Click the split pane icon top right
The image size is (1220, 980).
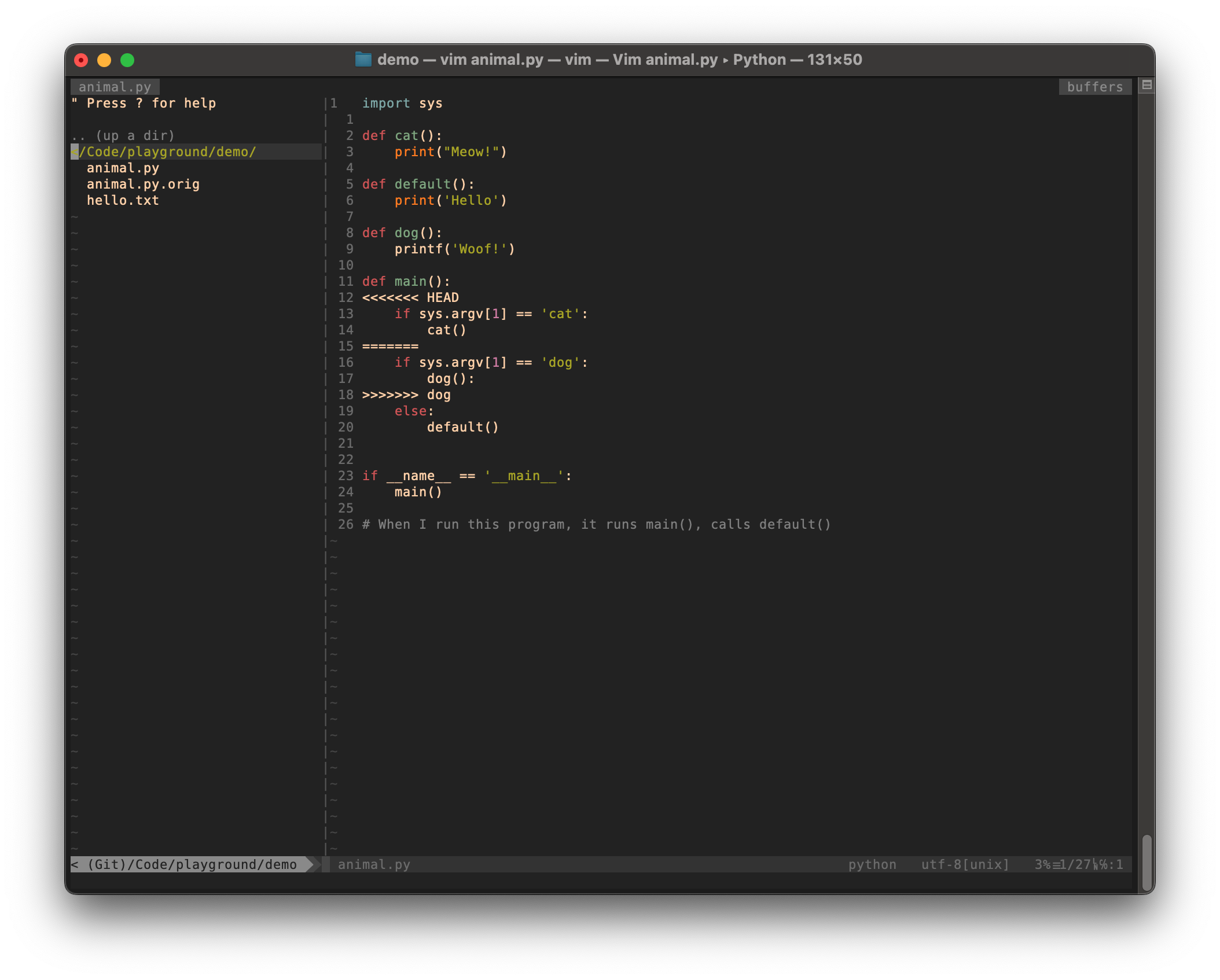pos(1146,86)
